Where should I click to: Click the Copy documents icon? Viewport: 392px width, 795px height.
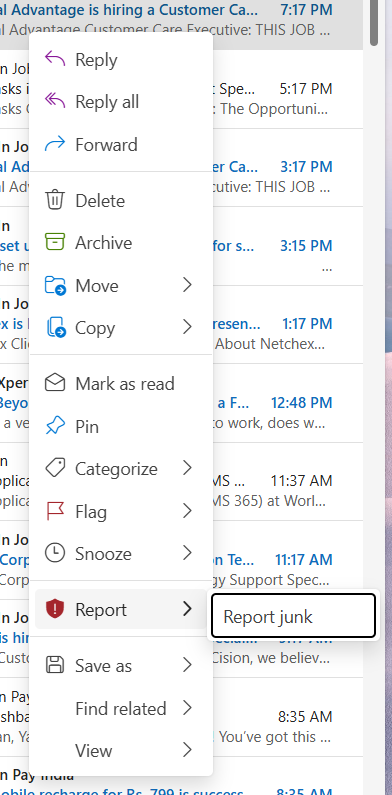coord(55,328)
